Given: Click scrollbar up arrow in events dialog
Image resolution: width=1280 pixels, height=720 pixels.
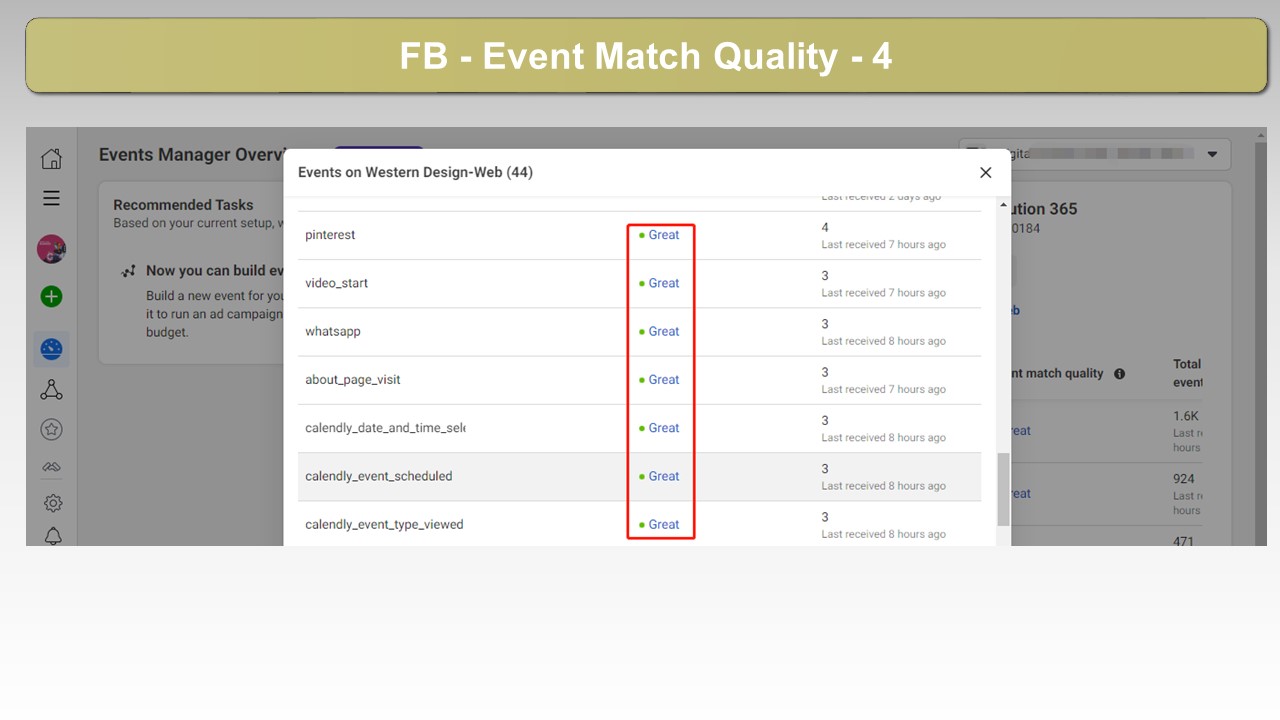Looking at the screenshot, I should 1003,205.
